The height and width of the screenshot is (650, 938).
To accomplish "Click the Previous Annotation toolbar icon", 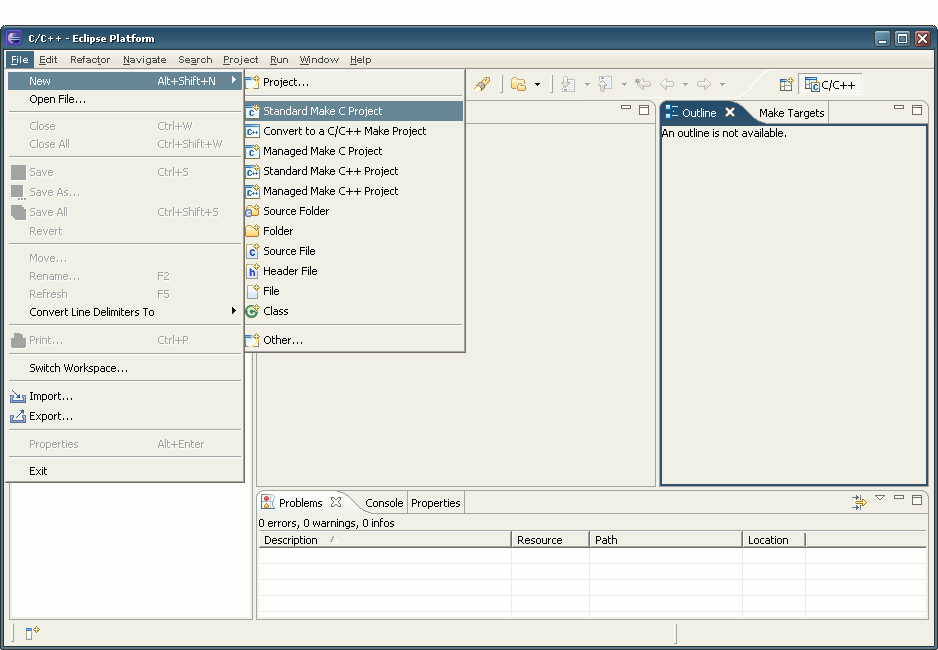I will (605, 84).
